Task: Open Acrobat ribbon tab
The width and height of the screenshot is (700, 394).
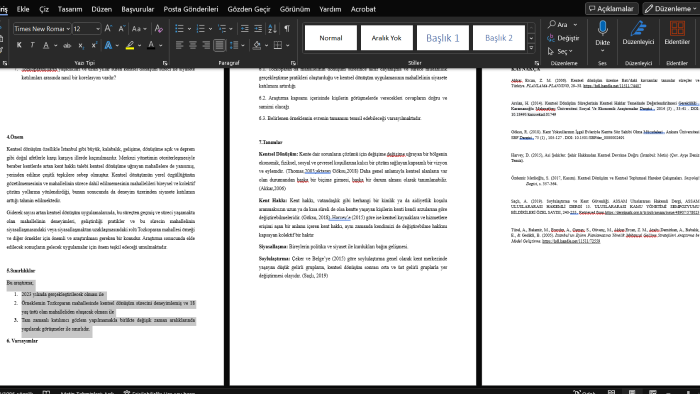Action: [x=363, y=9]
